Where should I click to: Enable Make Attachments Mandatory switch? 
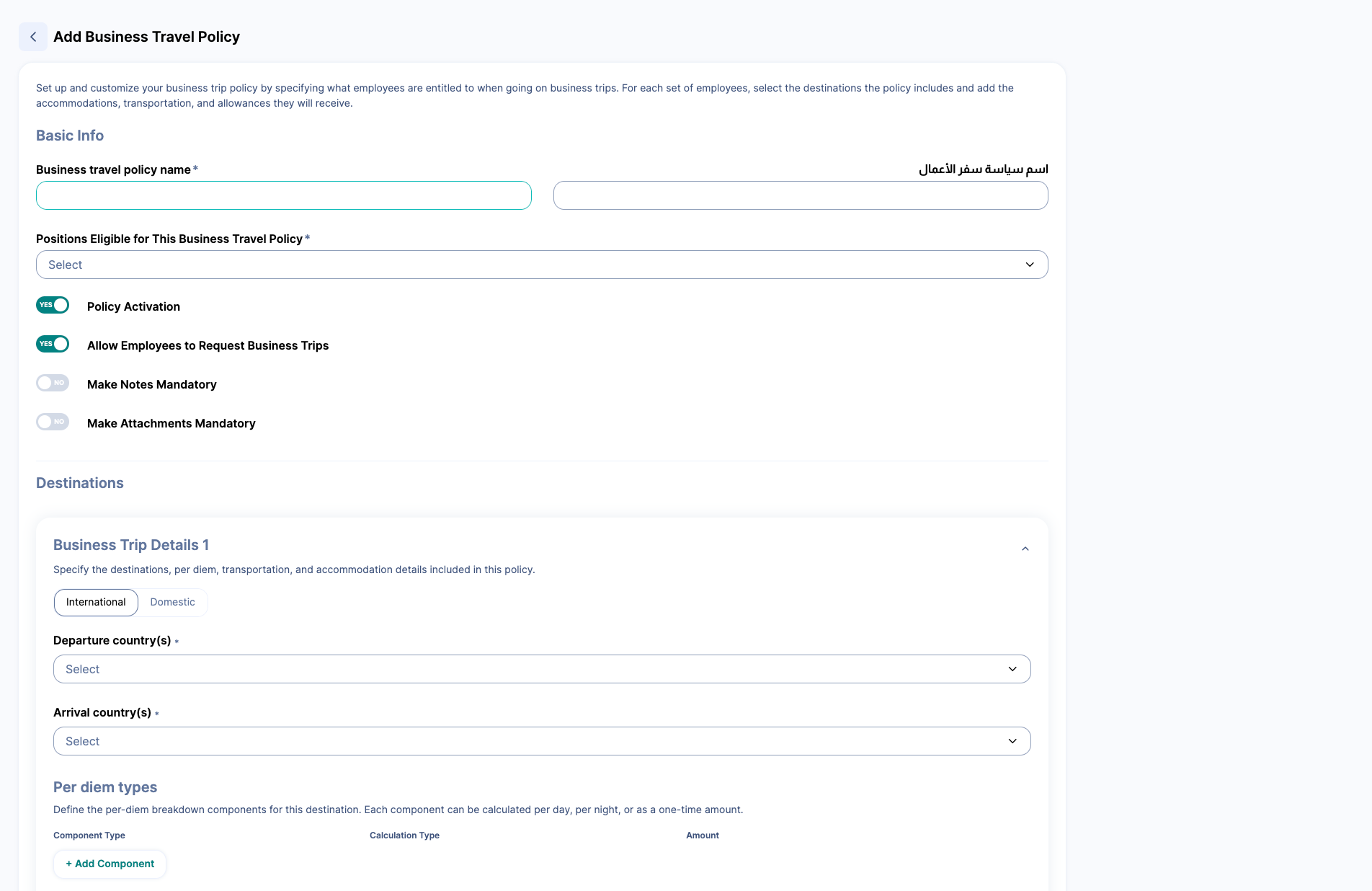[x=53, y=422]
